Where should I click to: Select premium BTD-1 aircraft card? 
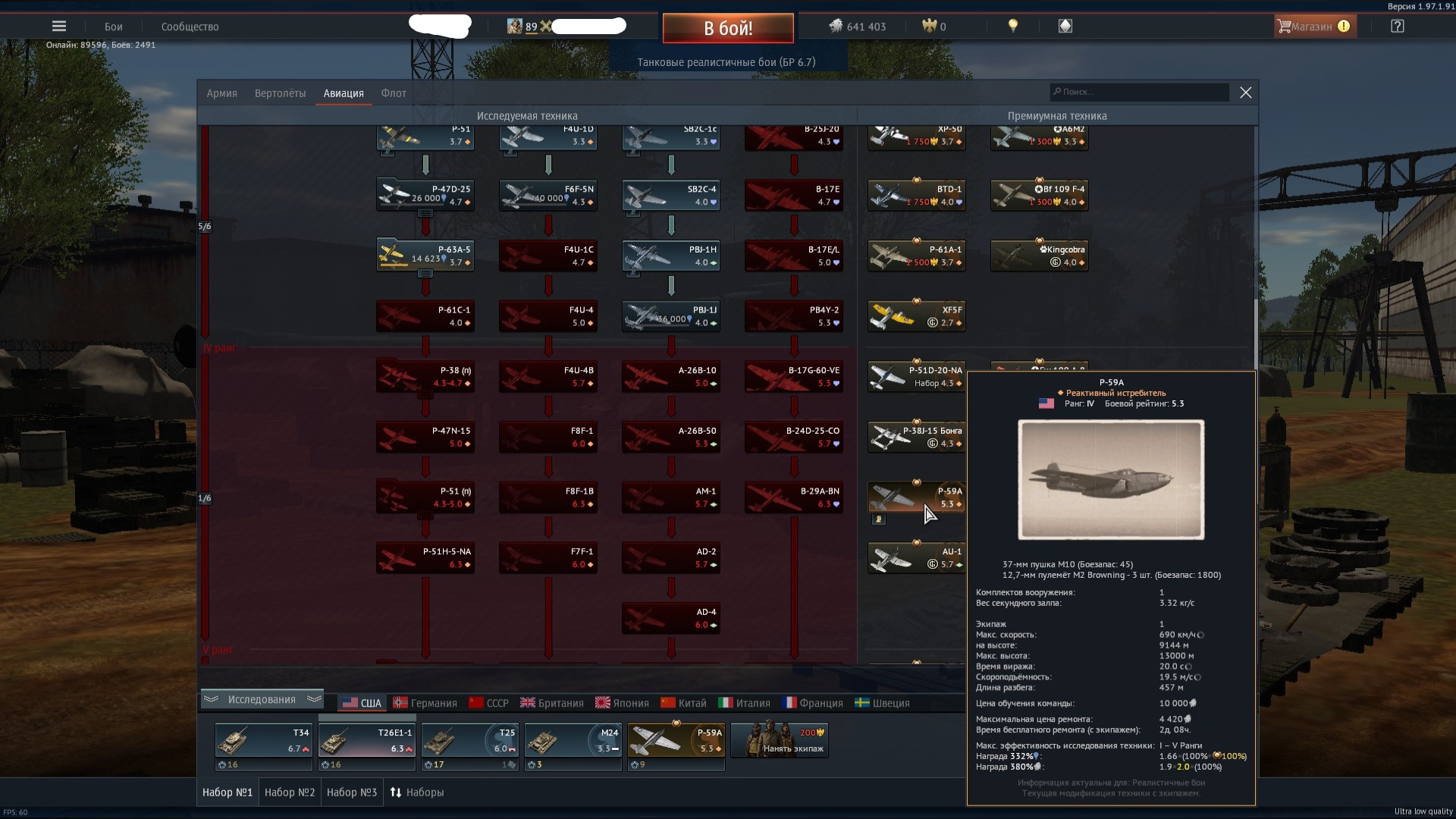point(917,195)
